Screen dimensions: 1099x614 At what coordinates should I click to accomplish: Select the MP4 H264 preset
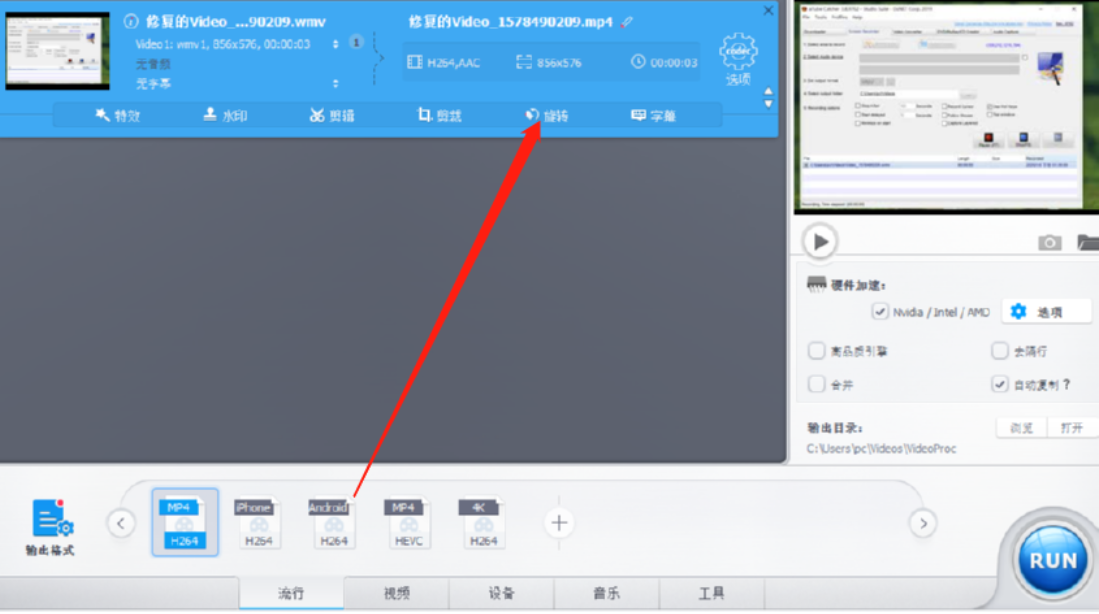pyautogui.click(x=184, y=523)
